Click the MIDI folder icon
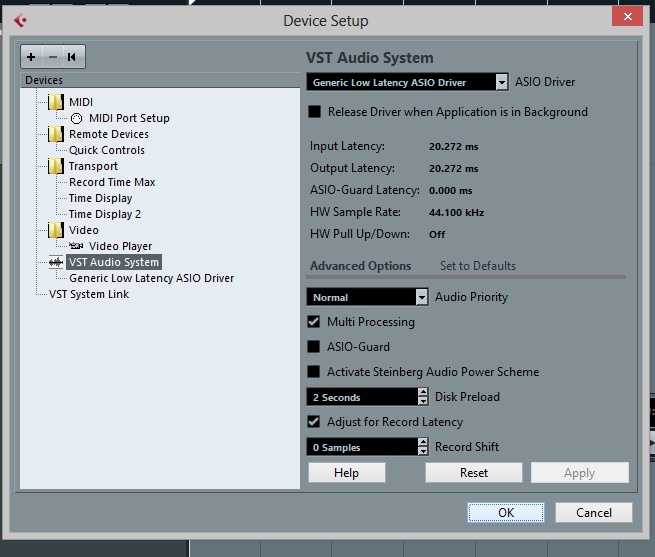 (x=56, y=102)
